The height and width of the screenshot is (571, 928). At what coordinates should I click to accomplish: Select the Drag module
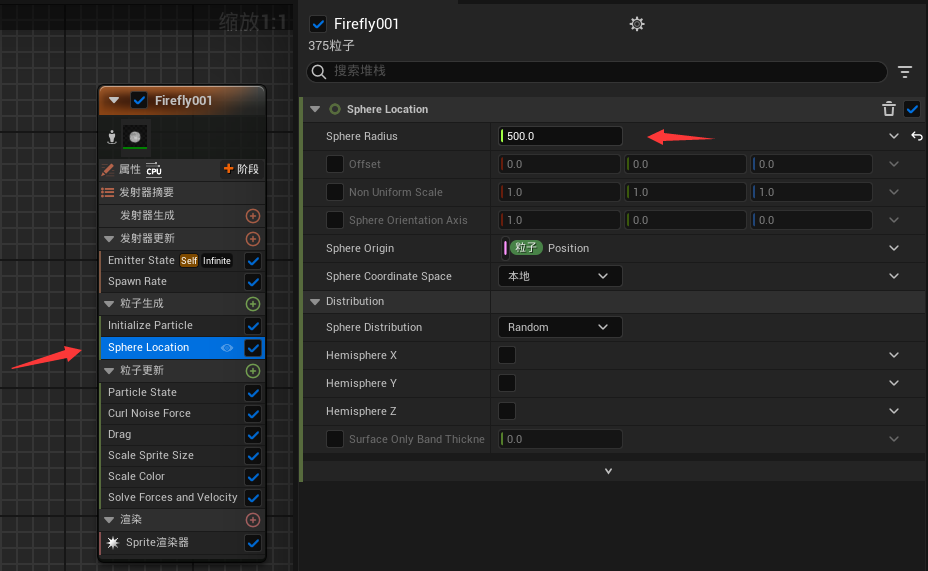coord(120,434)
